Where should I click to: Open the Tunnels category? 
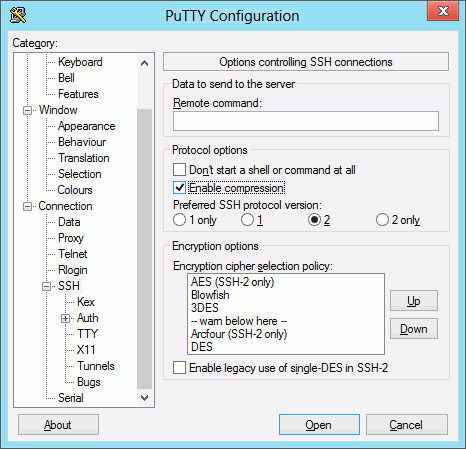[95, 366]
